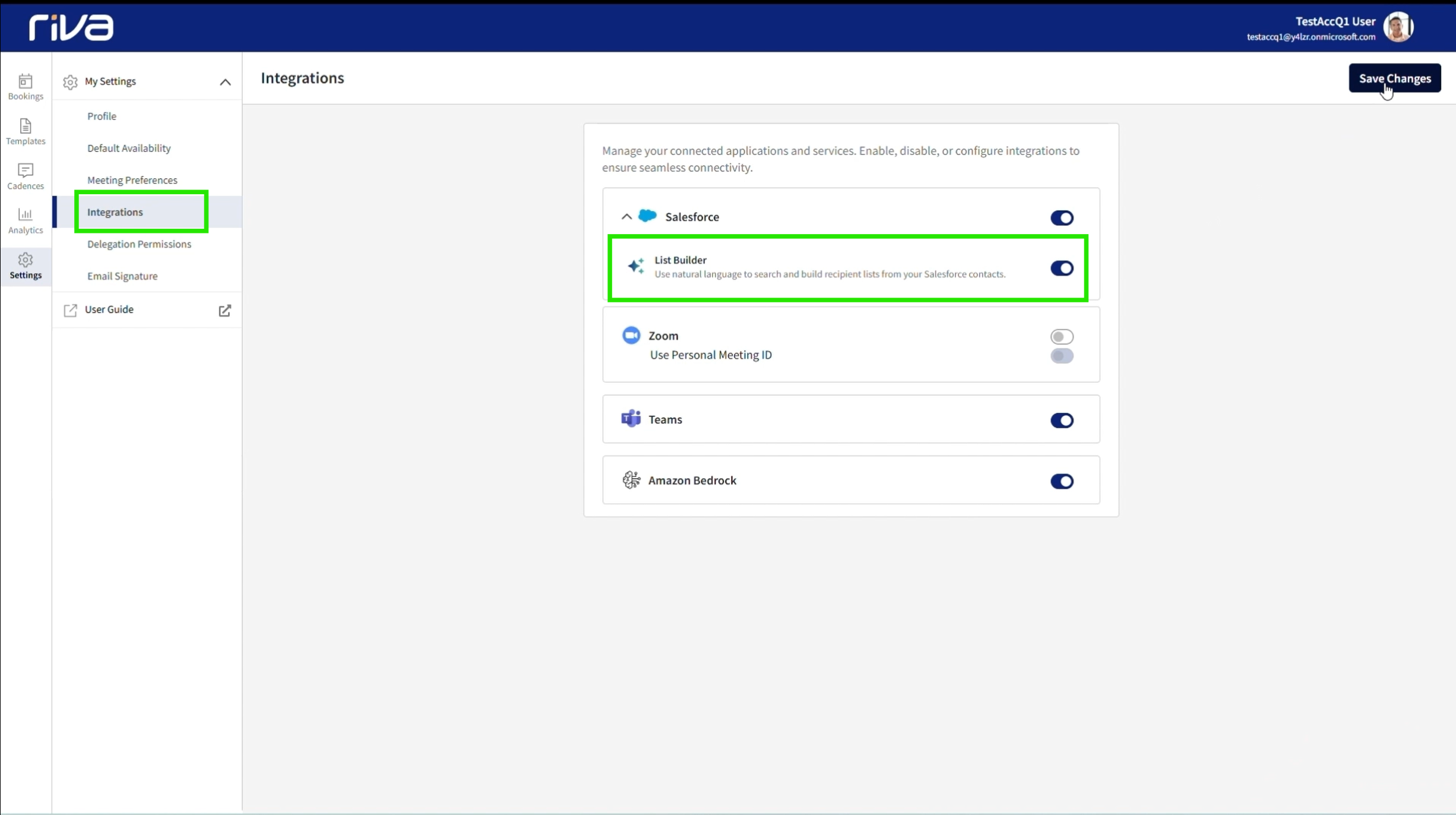Open Delegation Permissions settings
Image resolution: width=1456 pixels, height=815 pixels.
(139, 244)
